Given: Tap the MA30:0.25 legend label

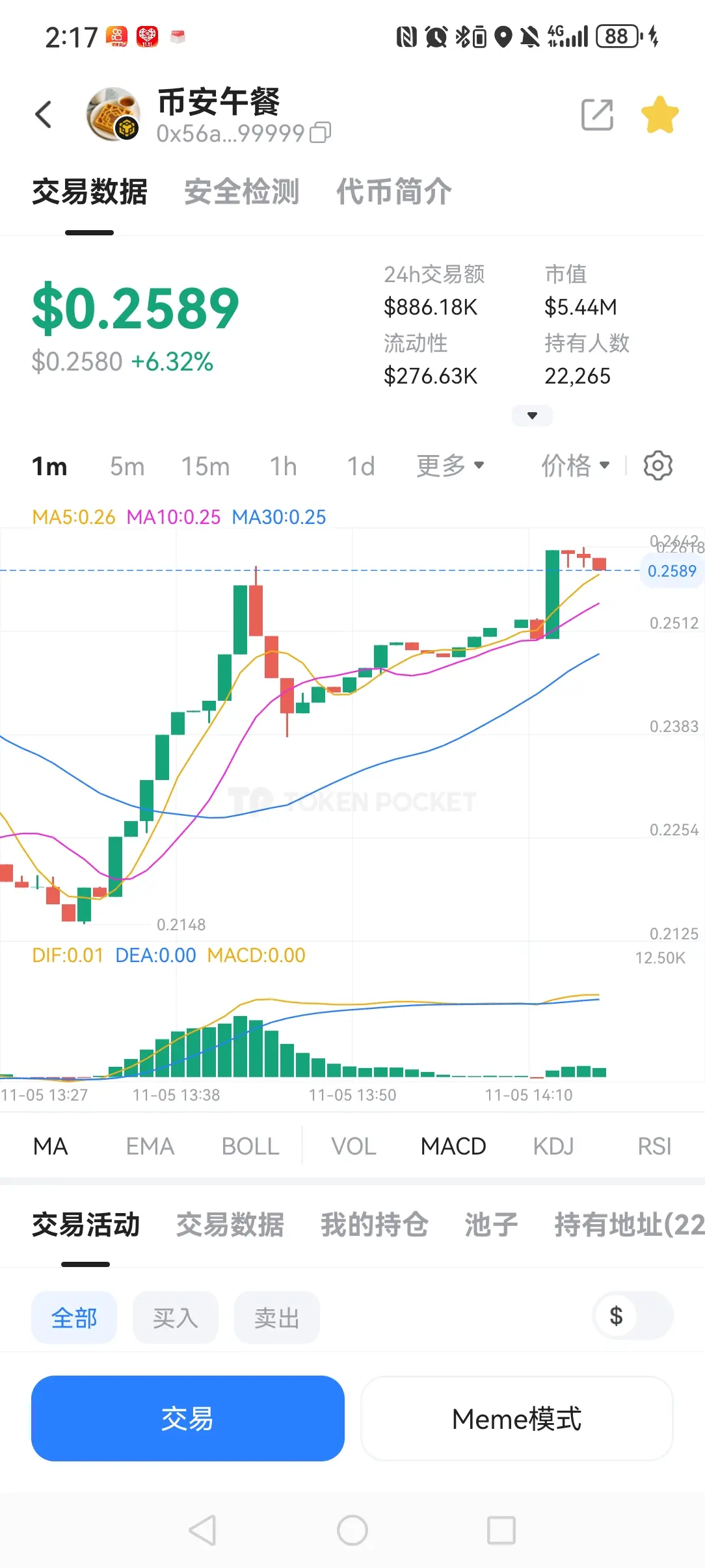Looking at the screenshot, I should [279, 517].
